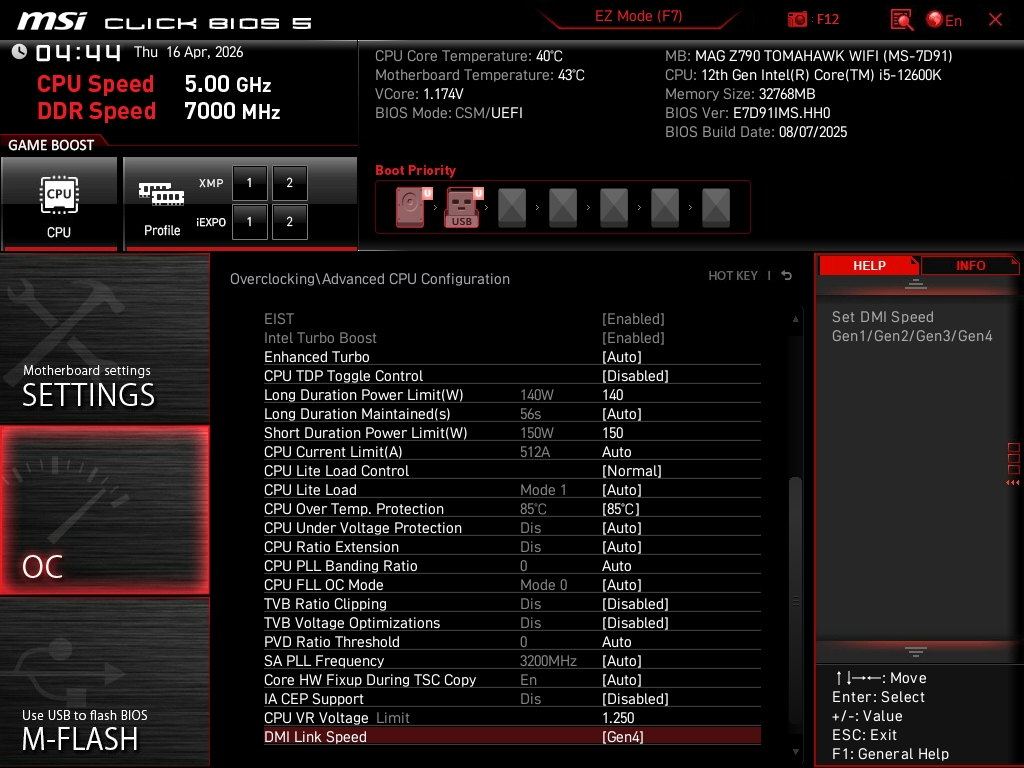Click the GAME BOOST header label

tap(51, 145)
